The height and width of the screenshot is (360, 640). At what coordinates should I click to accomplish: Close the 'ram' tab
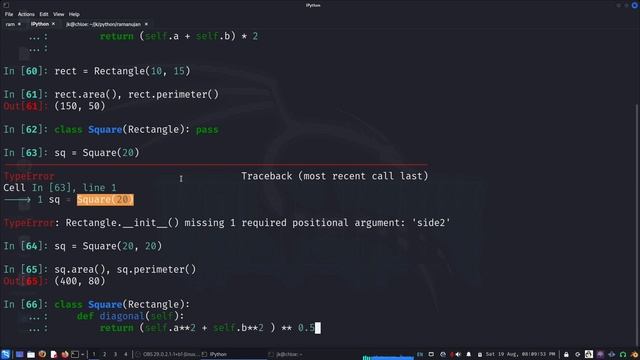(x=19, y=24)
